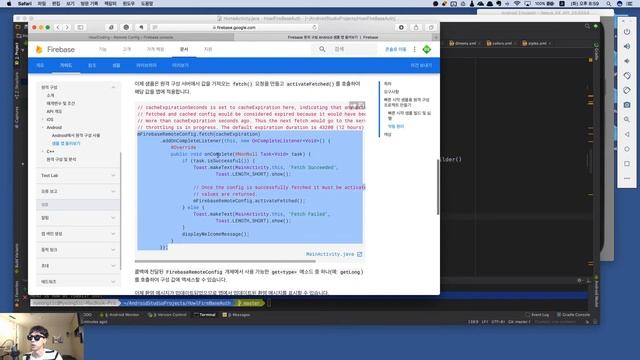Expand the Test Lab sidebar section

(113, 176)
